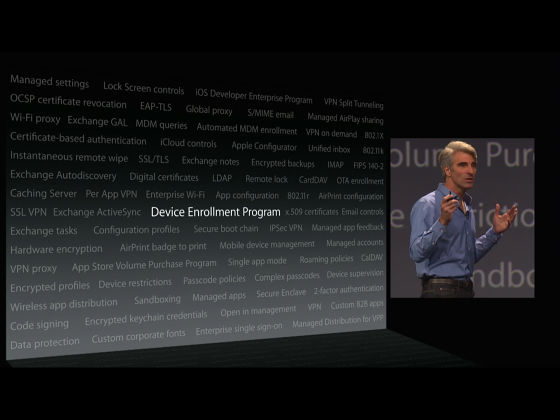
Task: Click the 'SSL VPN' text
Action: [28, 212]
